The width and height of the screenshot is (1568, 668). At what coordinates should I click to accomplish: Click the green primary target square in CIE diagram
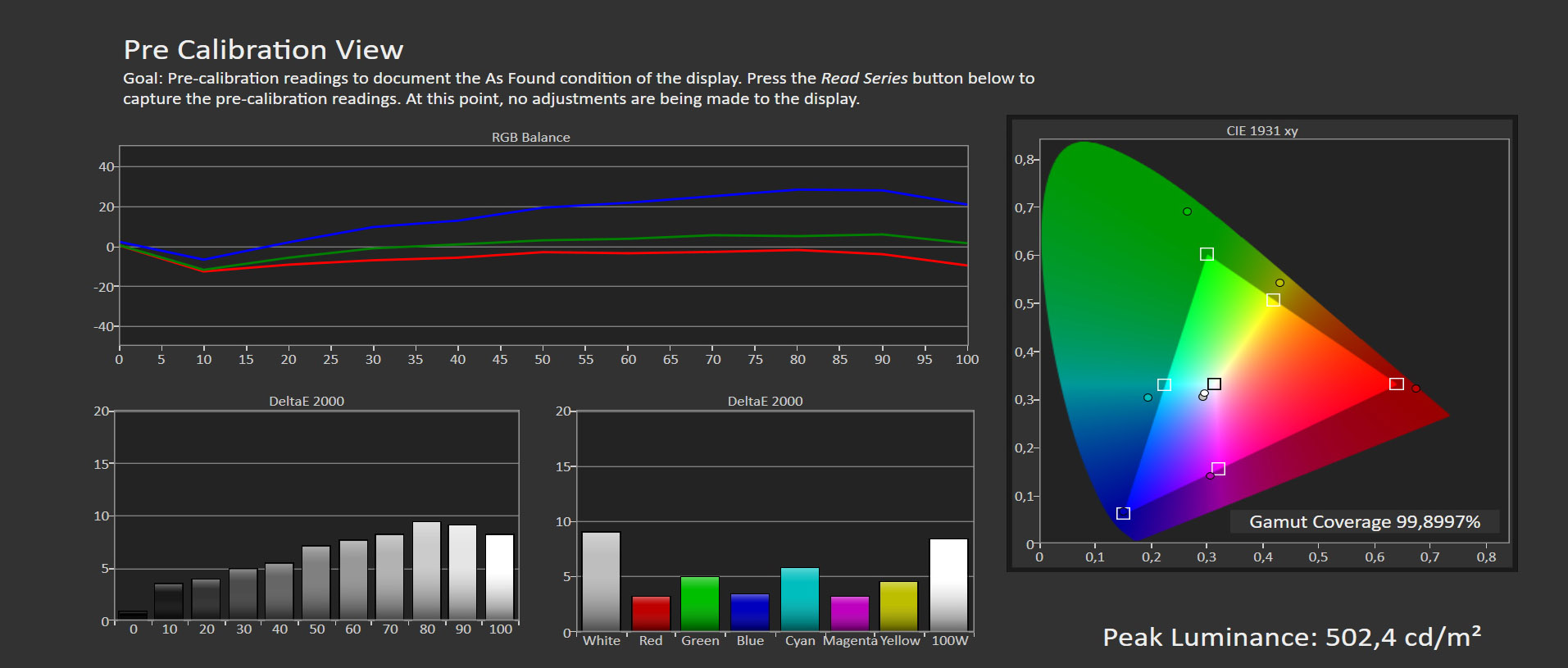(1207, 254)
